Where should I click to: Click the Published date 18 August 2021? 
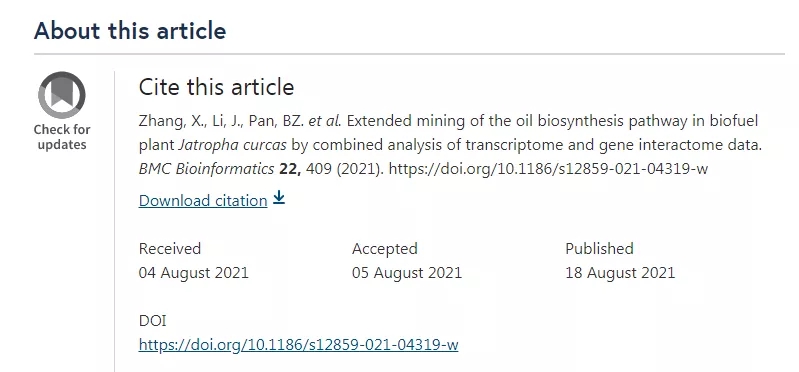click(620, 273)
